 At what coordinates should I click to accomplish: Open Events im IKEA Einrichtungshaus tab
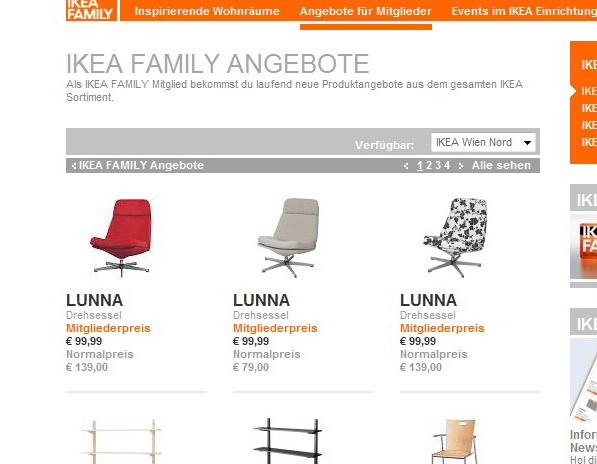point(524,11)
